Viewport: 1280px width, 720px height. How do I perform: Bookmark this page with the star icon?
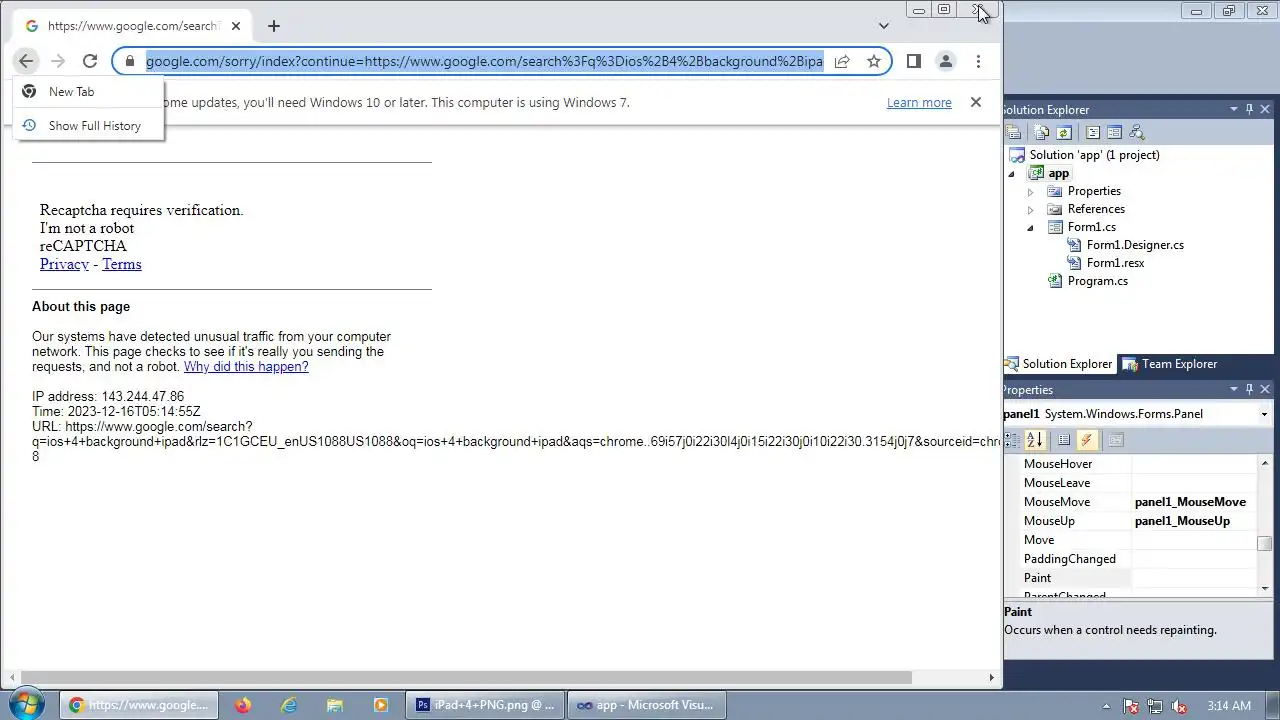[873, 61]
